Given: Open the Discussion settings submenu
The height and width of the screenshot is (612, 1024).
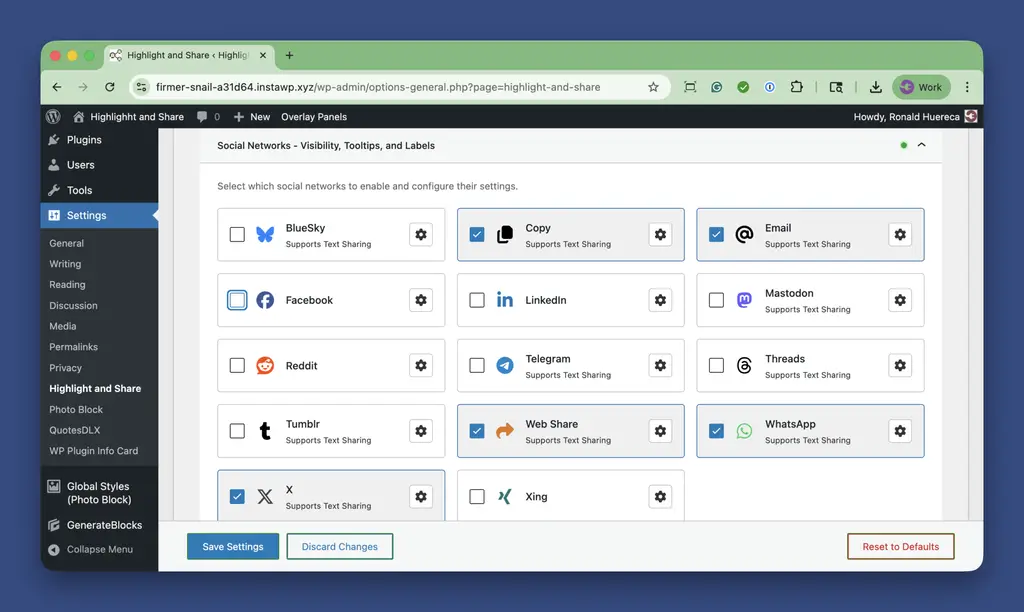Looking at the screenshot, I should click(73, 305).
